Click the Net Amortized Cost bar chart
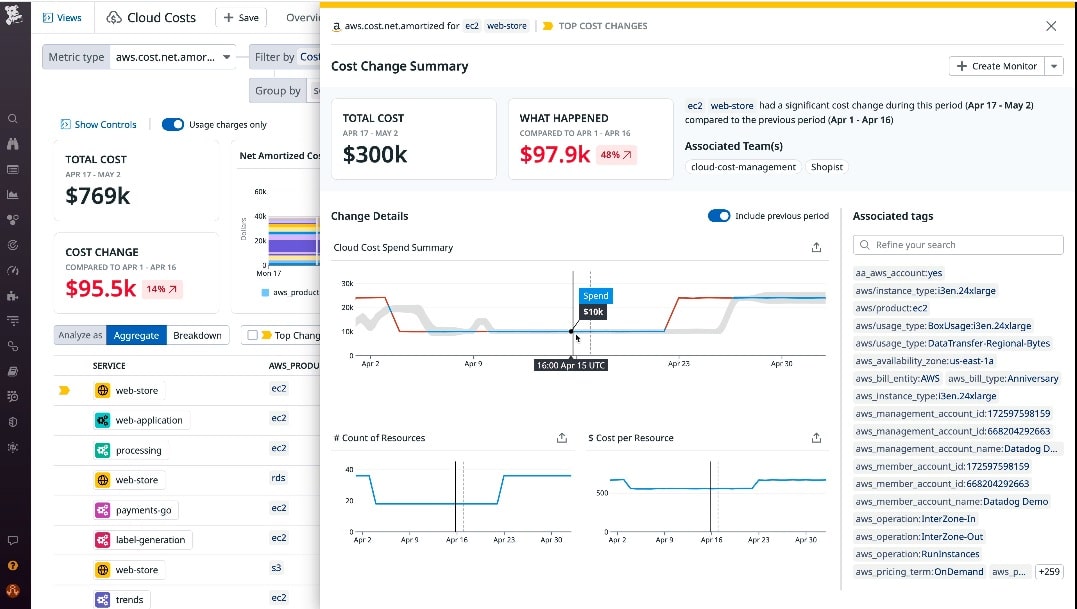 point(293,242)
